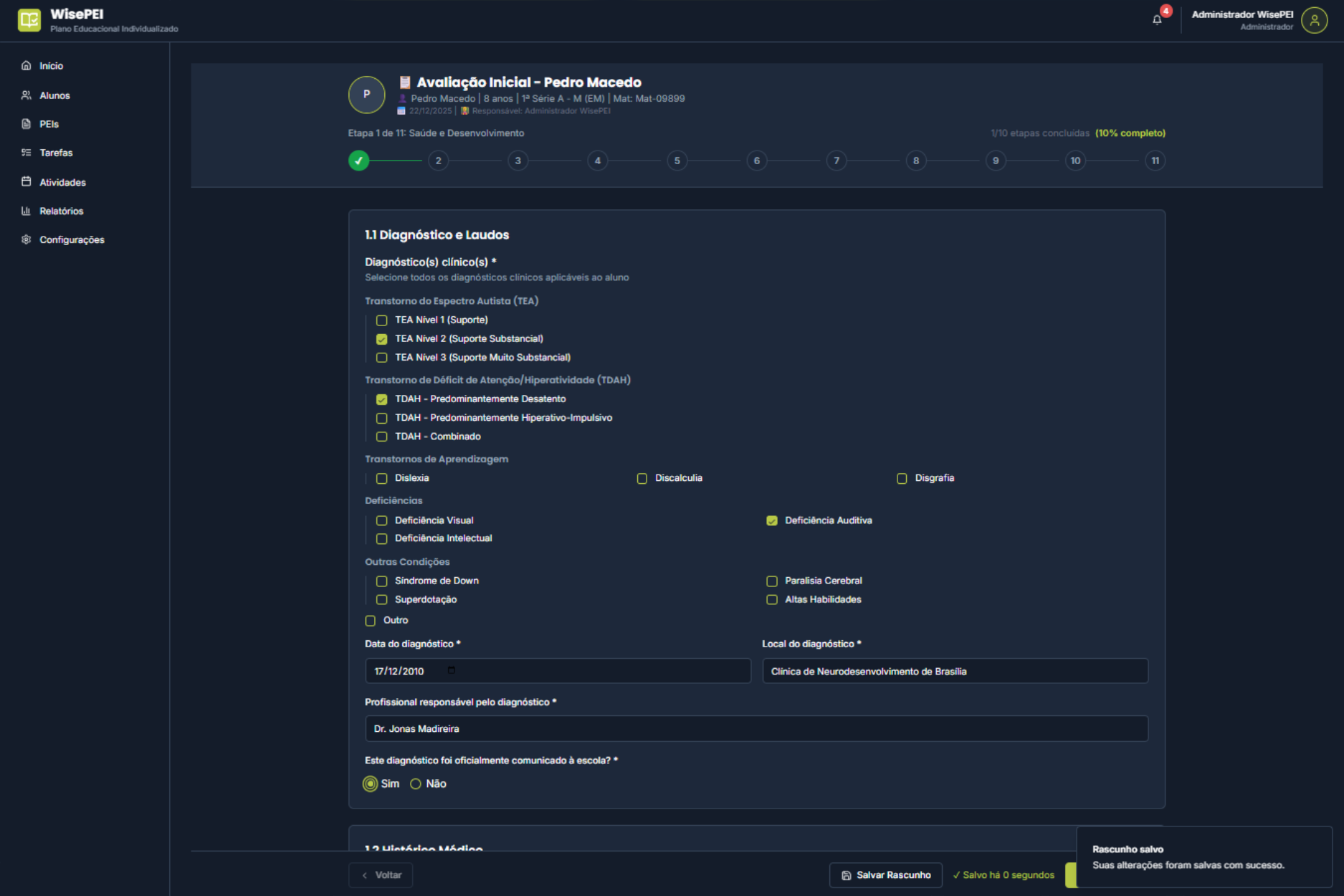Jump to step 5 in progress stepper

point(677,161)
